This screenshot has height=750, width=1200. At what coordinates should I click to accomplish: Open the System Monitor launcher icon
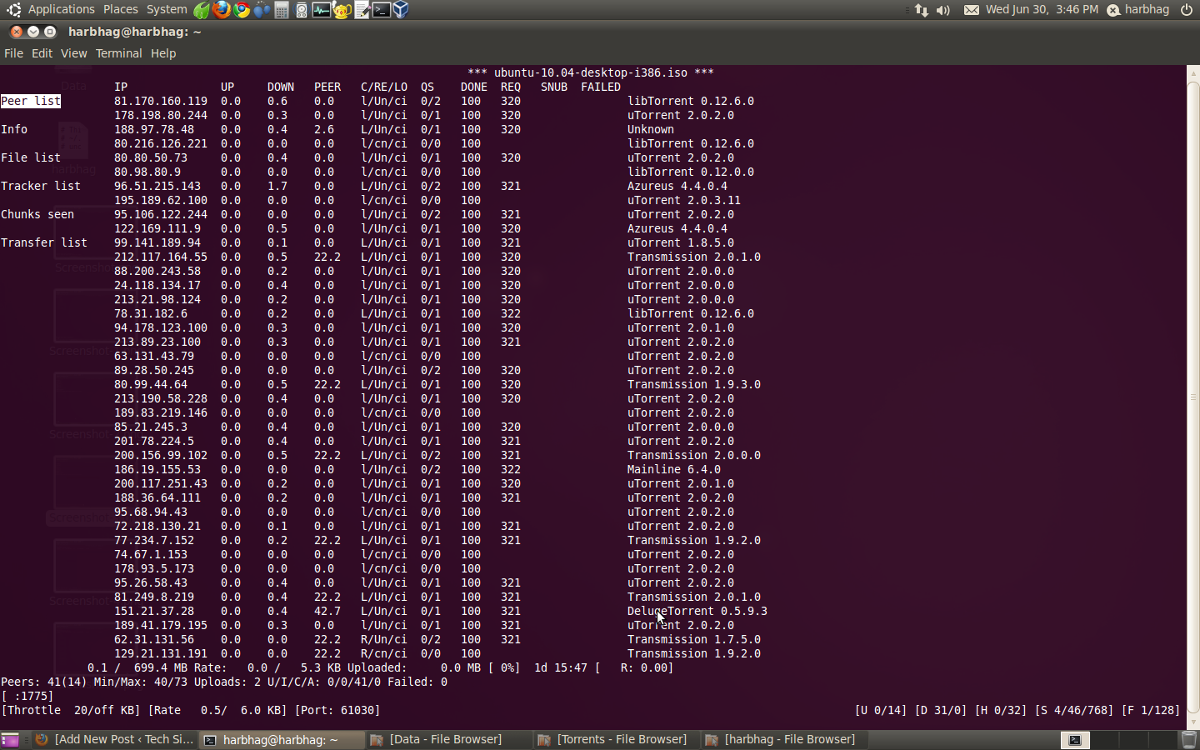[x=321, y=10]
